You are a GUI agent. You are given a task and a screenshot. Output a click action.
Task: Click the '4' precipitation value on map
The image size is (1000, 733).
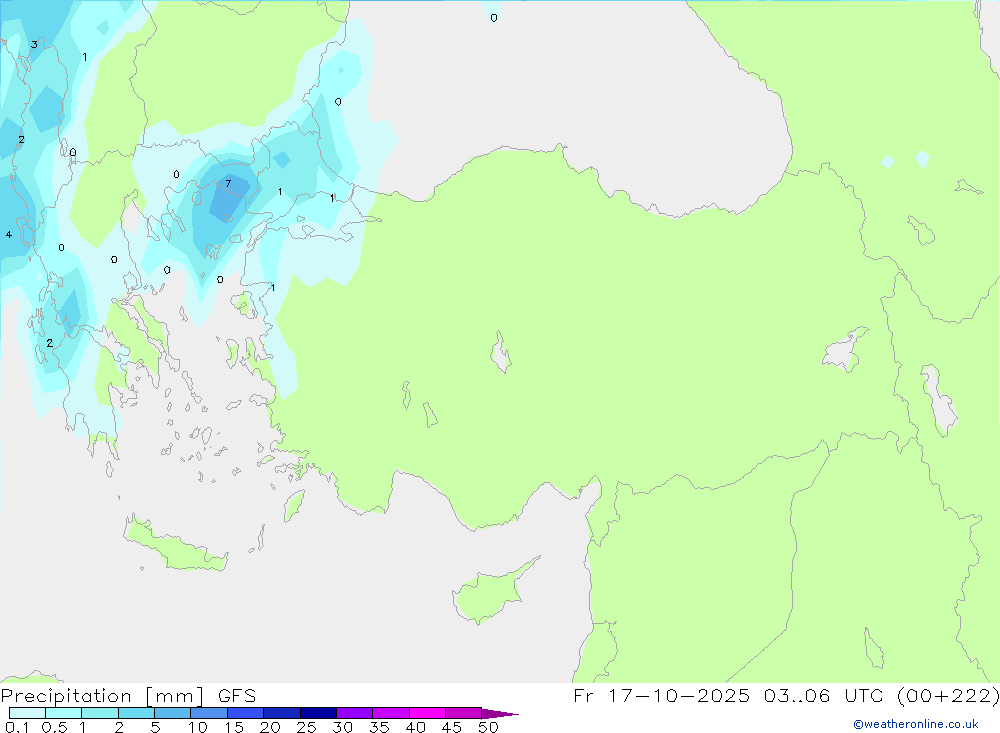[x=9, y=235]
